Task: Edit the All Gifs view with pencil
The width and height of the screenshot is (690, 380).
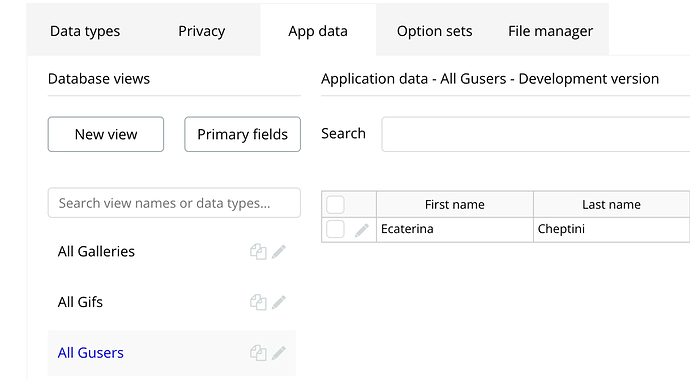Action: pos(279,302)
